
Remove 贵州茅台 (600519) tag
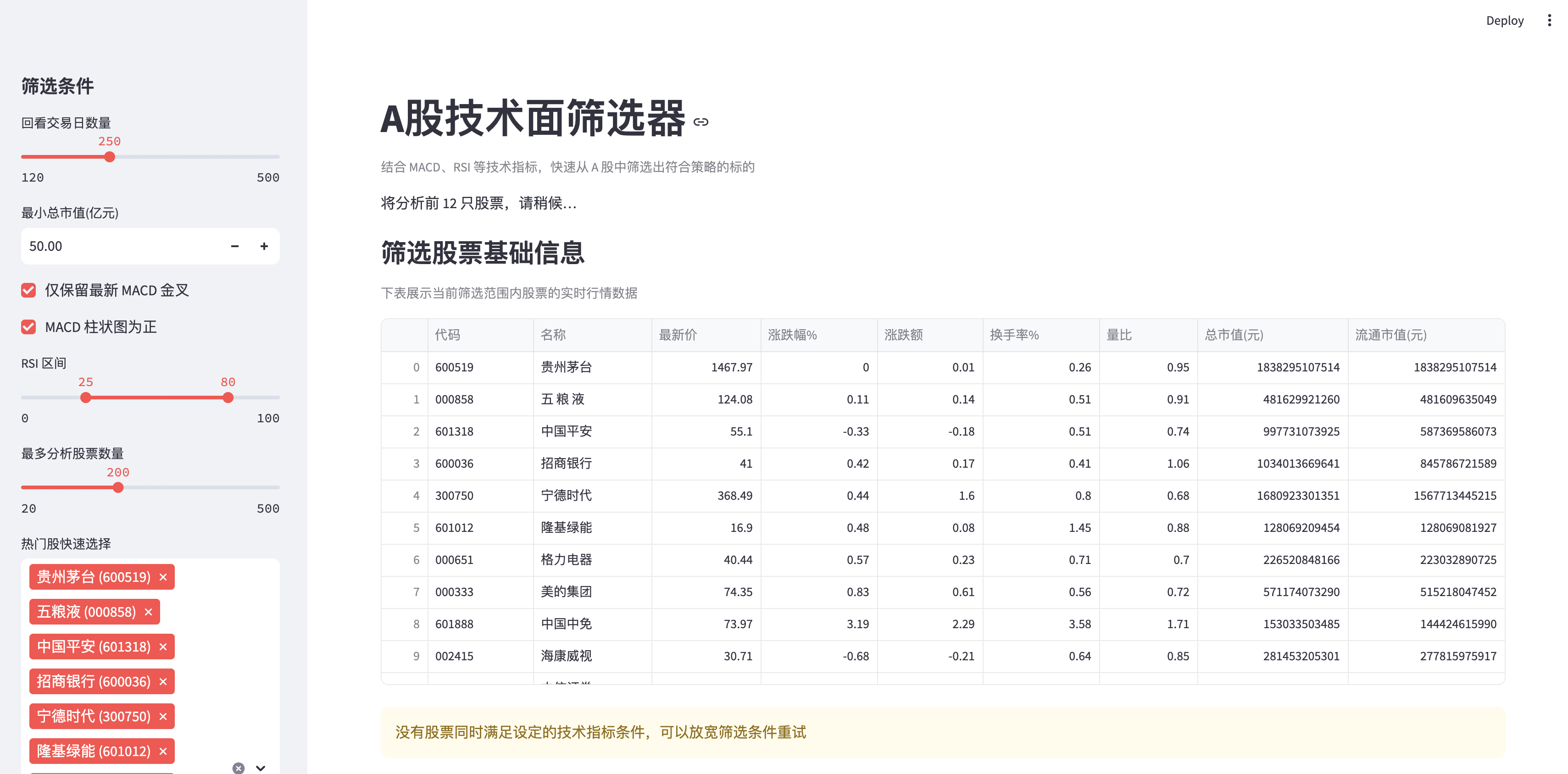click(163, 577)
